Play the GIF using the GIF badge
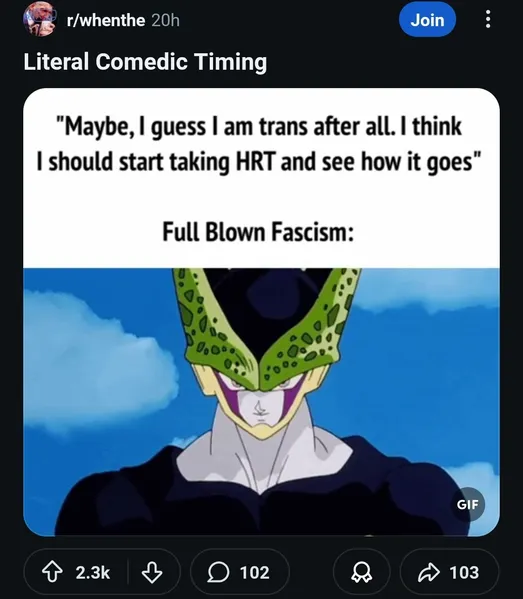The image size is (523, 599). pyautogui.click(x=467, y=504)
